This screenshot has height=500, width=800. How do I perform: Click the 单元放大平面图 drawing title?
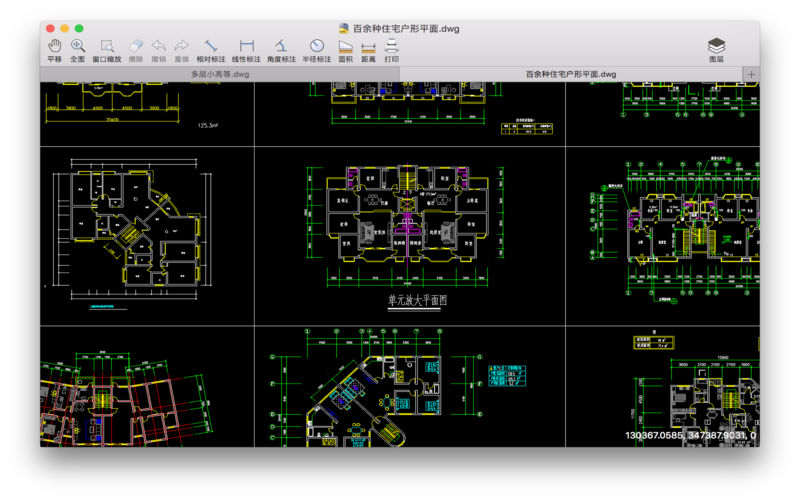coord(417,300)
